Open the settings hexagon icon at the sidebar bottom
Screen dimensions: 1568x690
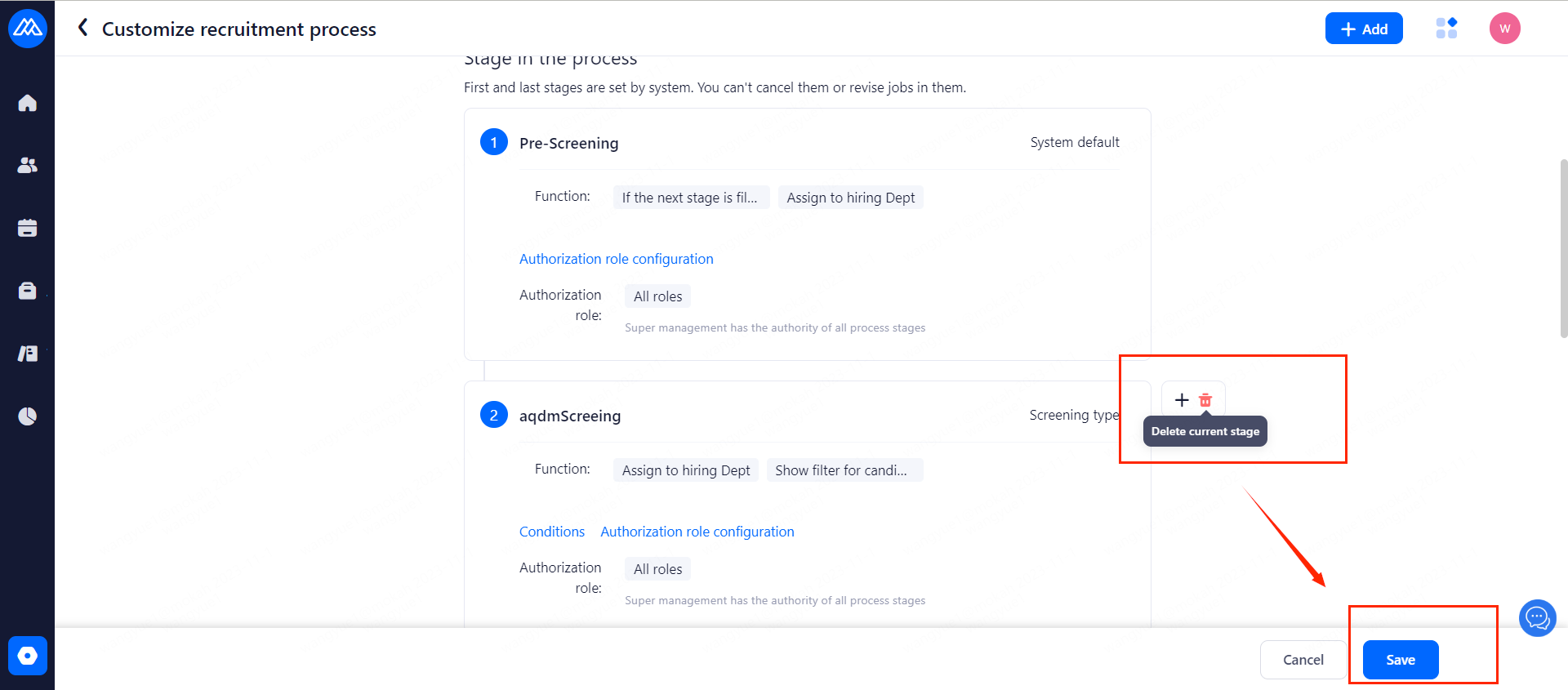pos(28,656)
